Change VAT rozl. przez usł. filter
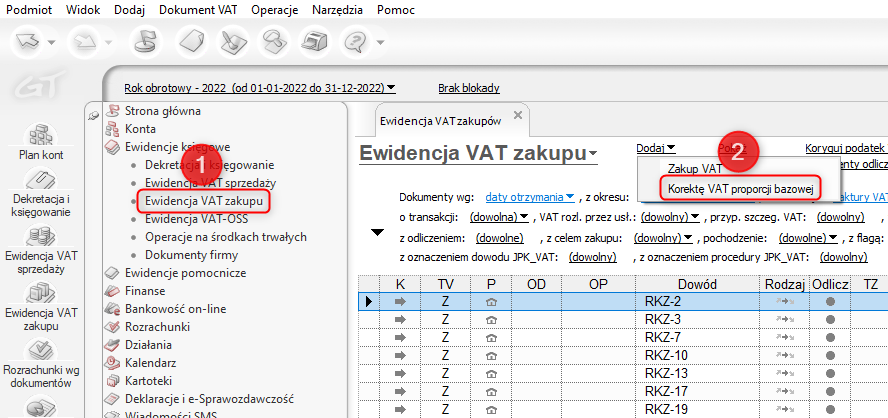Image resolution: width=888 pixels, height=418 pixels. [x=671, y=217]
